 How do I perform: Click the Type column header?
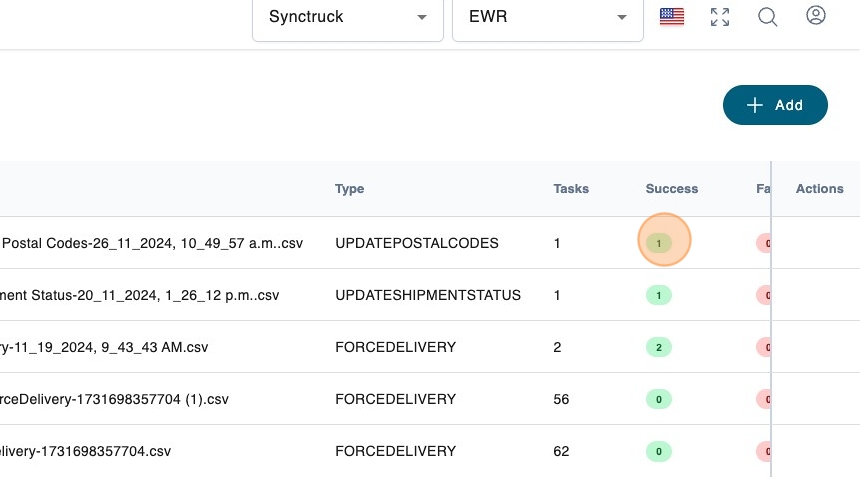click(350, 189)
